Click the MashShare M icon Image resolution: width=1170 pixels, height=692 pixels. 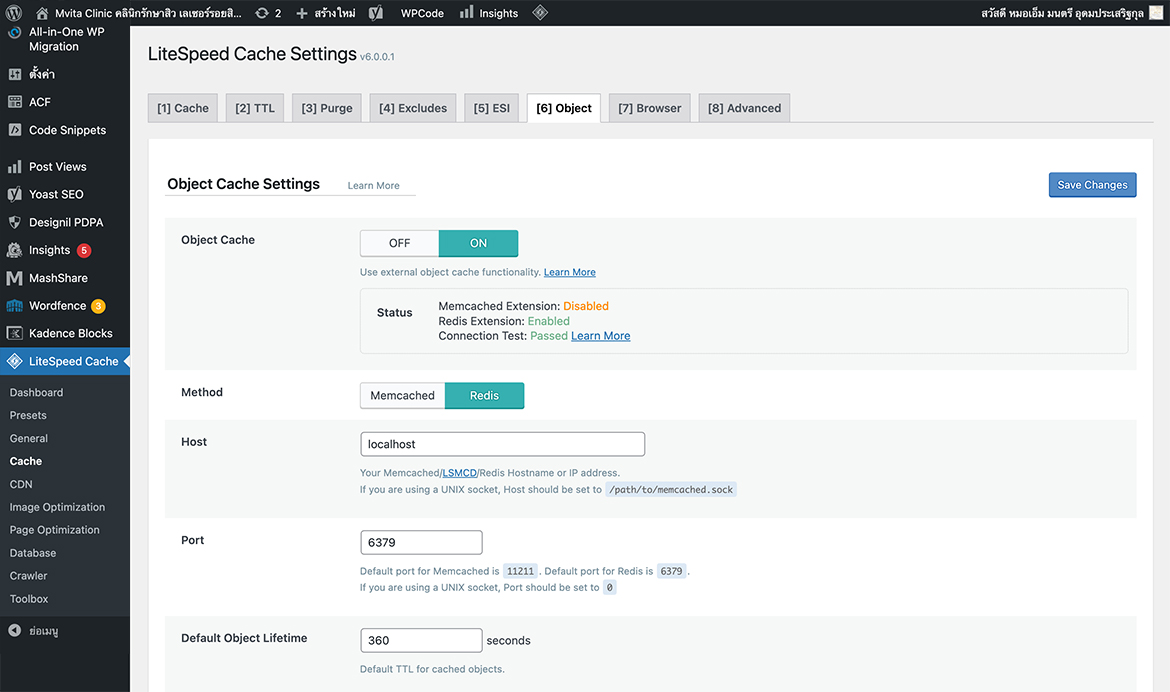[x=14, y=278]
